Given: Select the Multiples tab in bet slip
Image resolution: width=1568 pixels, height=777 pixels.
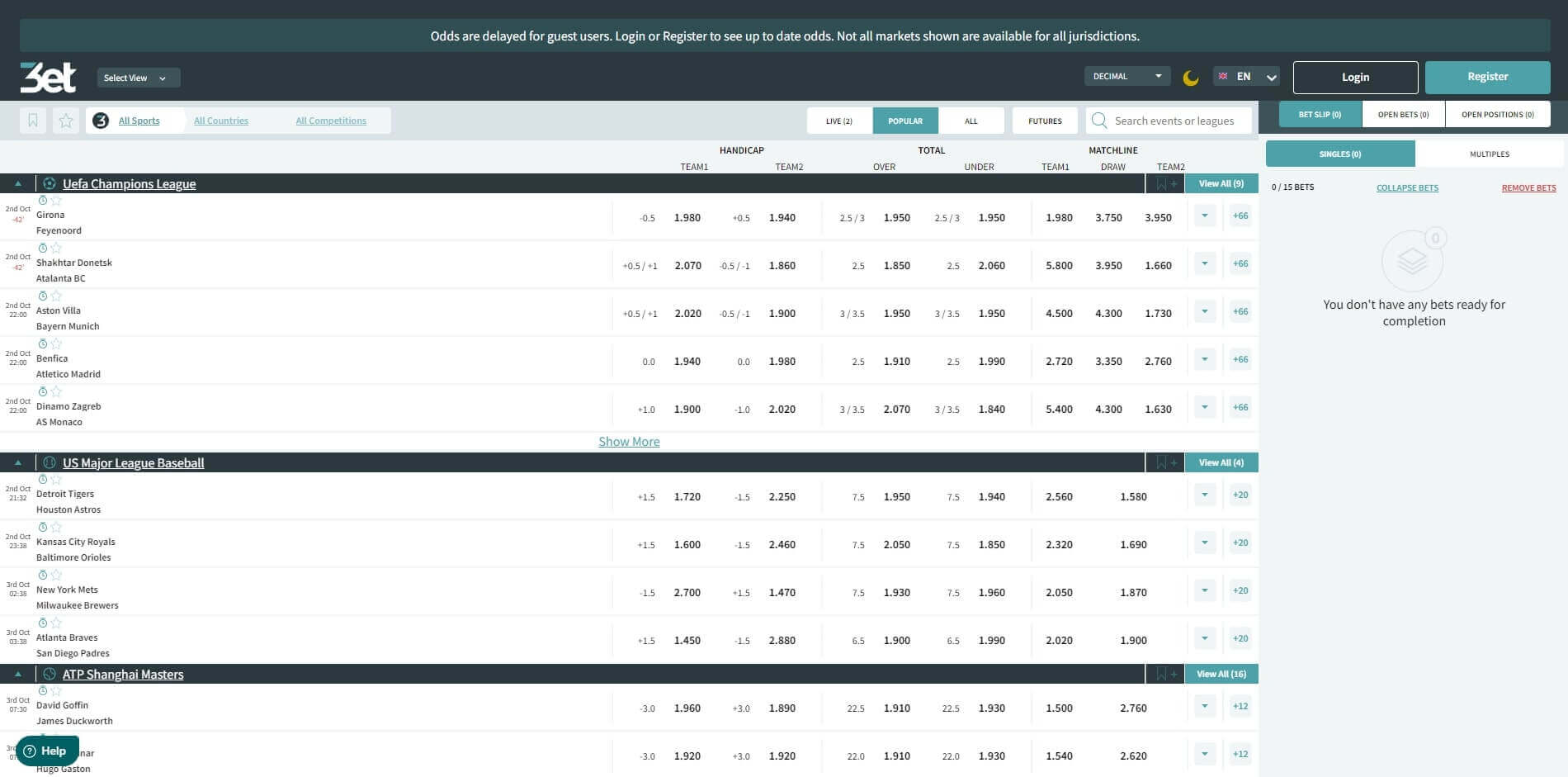Looking at the screenshot, I should coord(1489,154).
